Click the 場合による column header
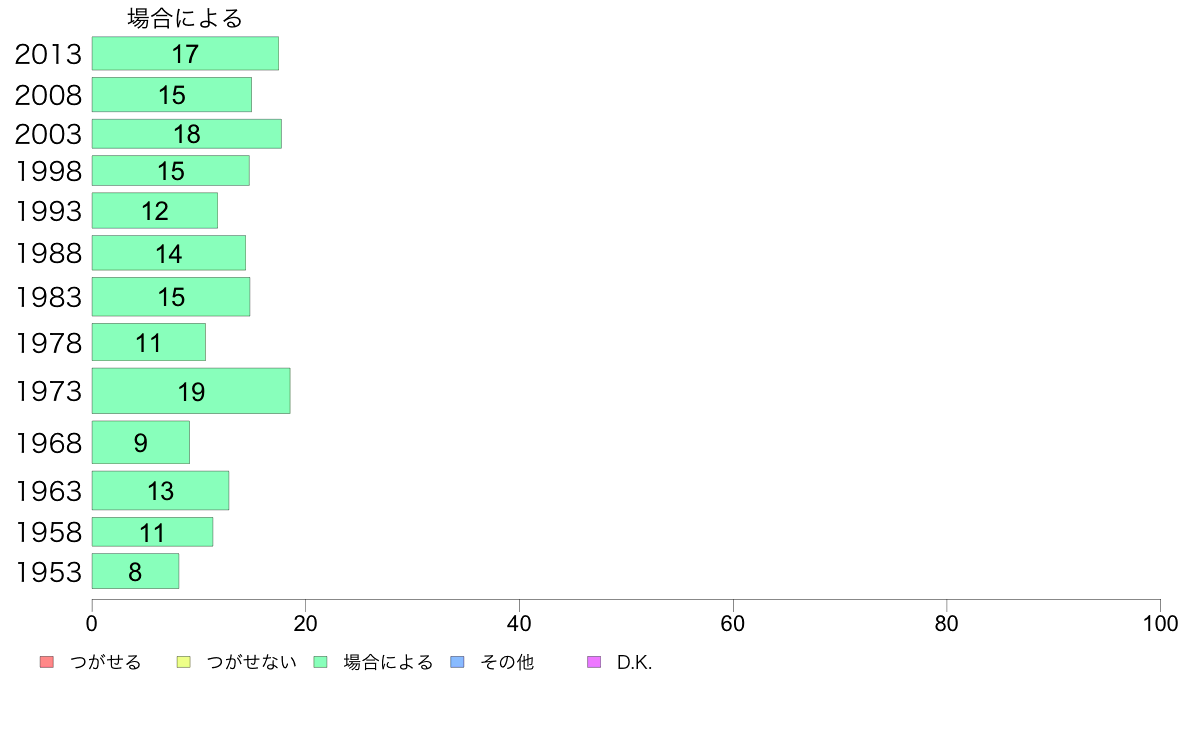 pos(185,18)
